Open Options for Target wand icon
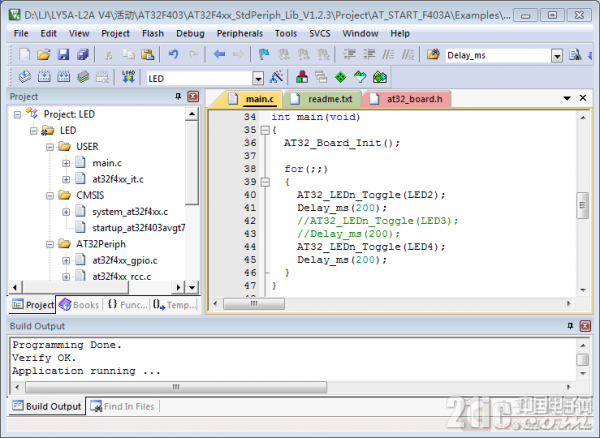600x438 pixels. (x=276, y=77)
